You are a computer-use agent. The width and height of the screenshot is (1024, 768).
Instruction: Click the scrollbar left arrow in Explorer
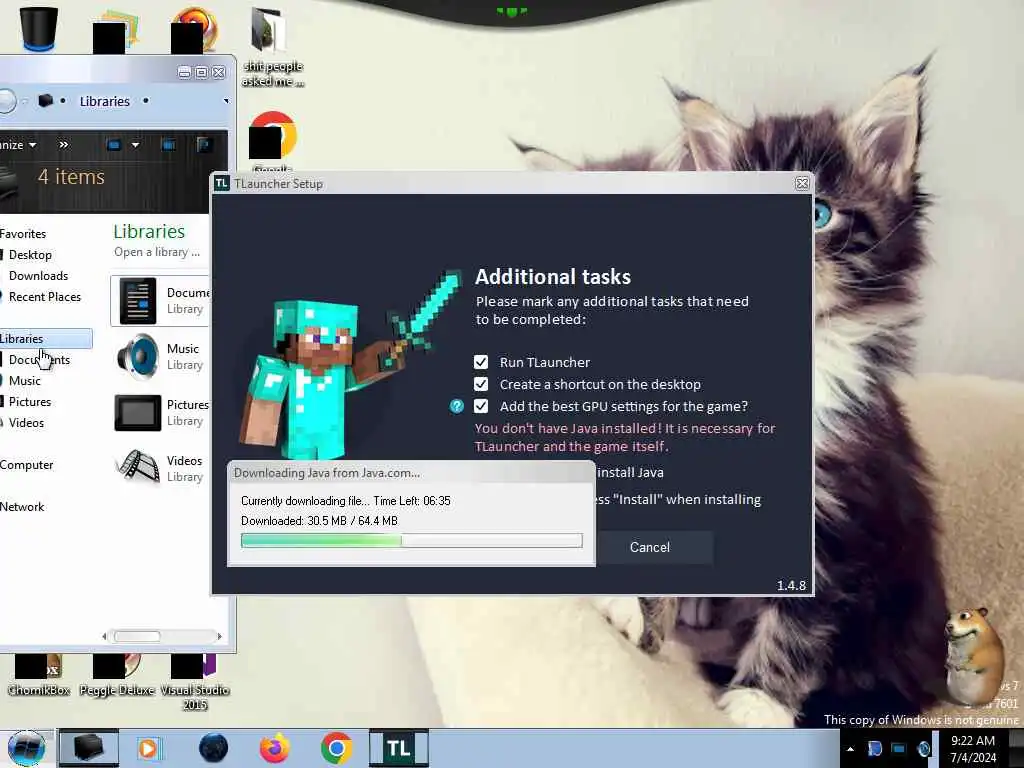[104, 636]
